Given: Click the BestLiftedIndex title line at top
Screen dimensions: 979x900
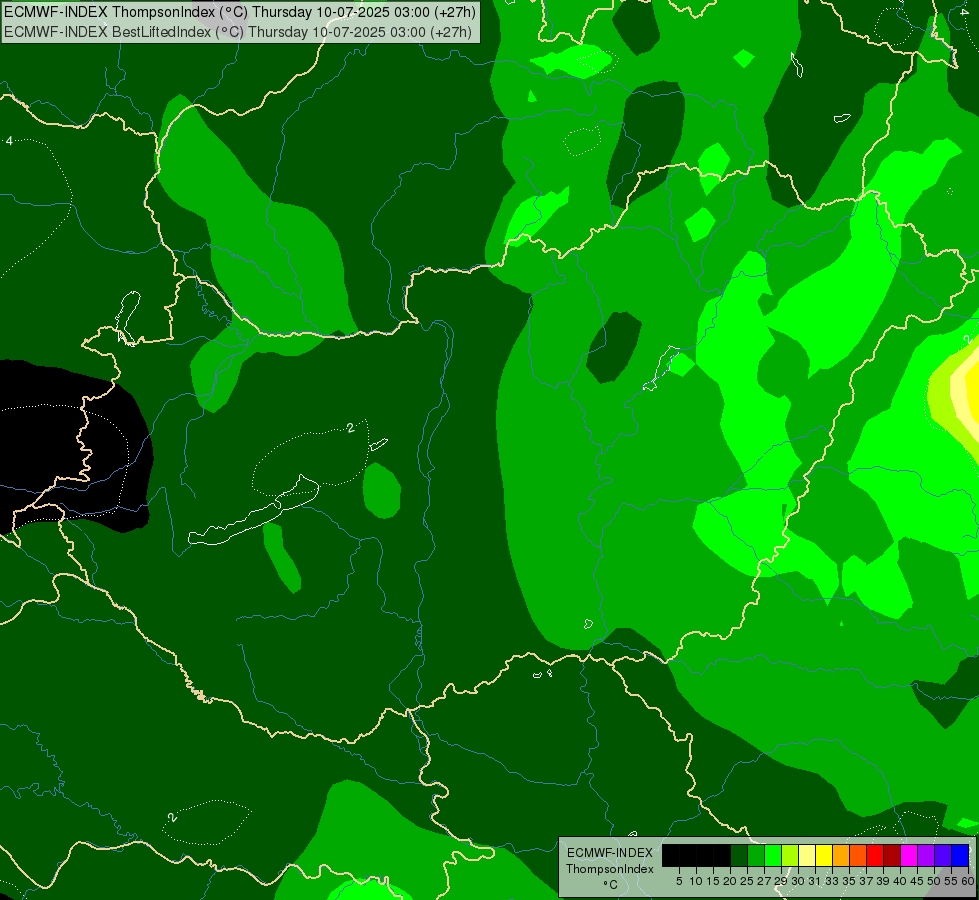Looking at the screenshot, I should [x=238, y=31].
